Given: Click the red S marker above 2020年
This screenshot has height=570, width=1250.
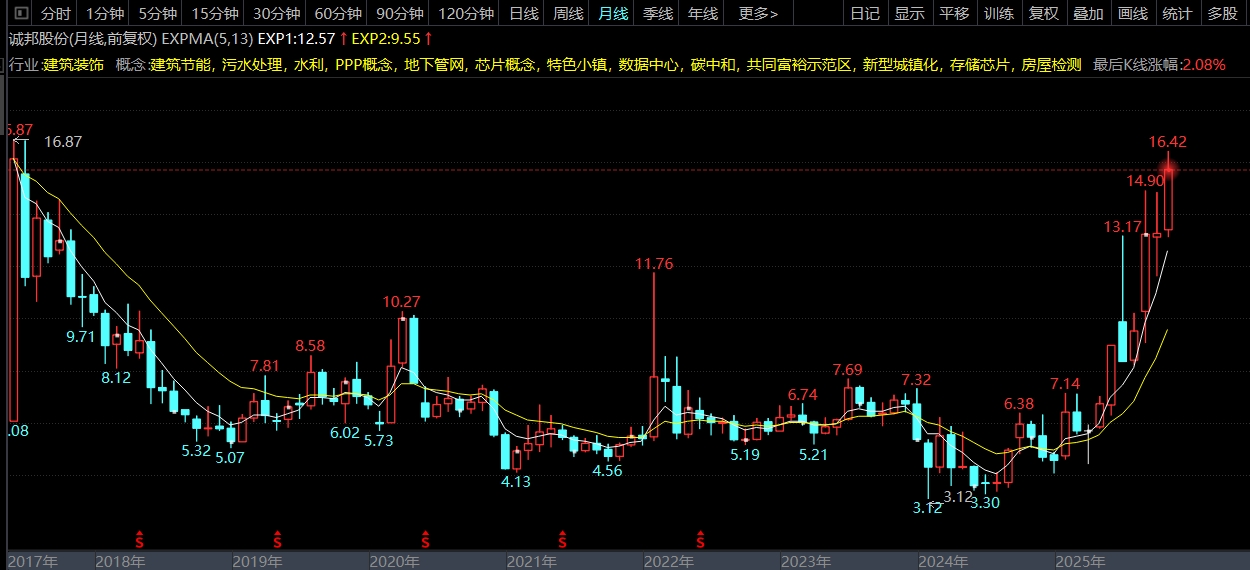Looking at the screenshot, I should 425,538.
